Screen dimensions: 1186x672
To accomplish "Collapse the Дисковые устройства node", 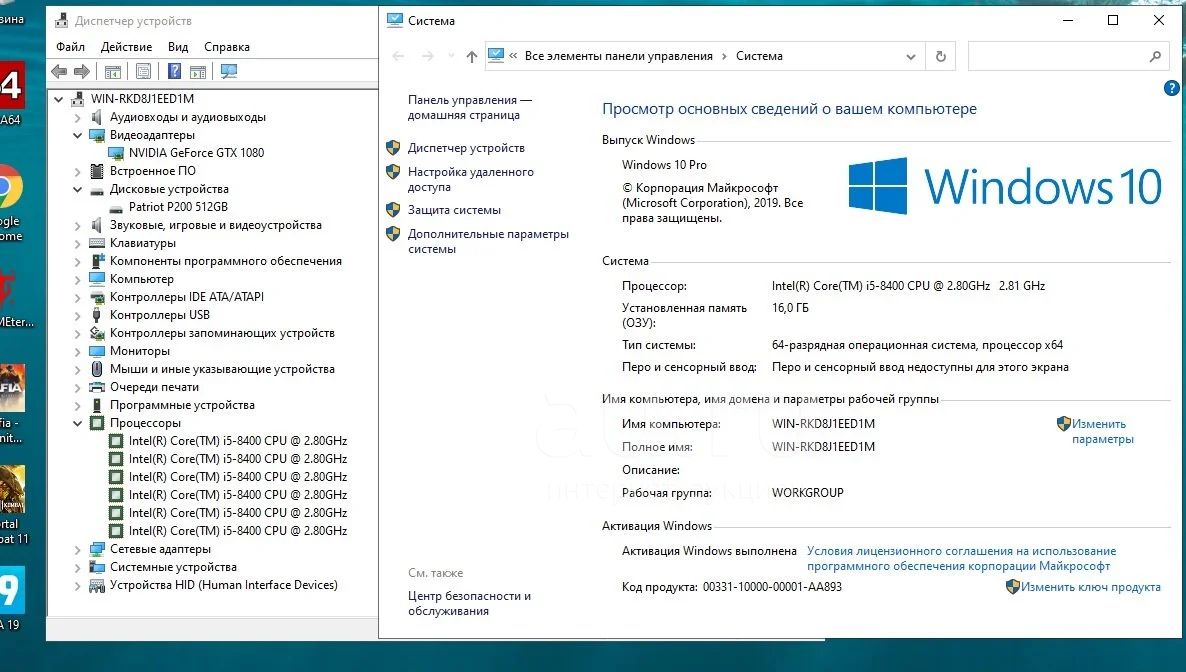I will coord(77,189).
